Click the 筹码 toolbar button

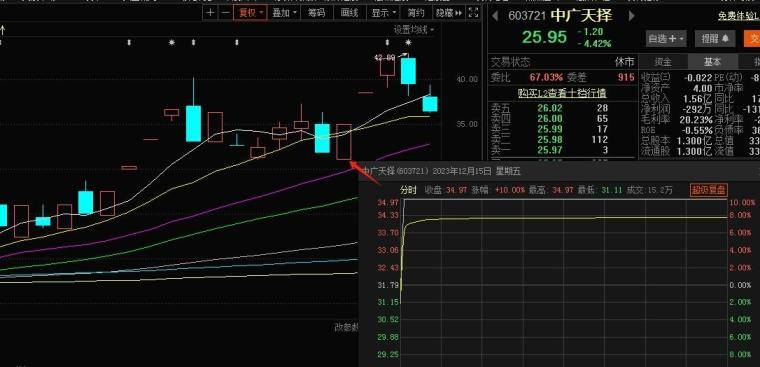[317, 13]
